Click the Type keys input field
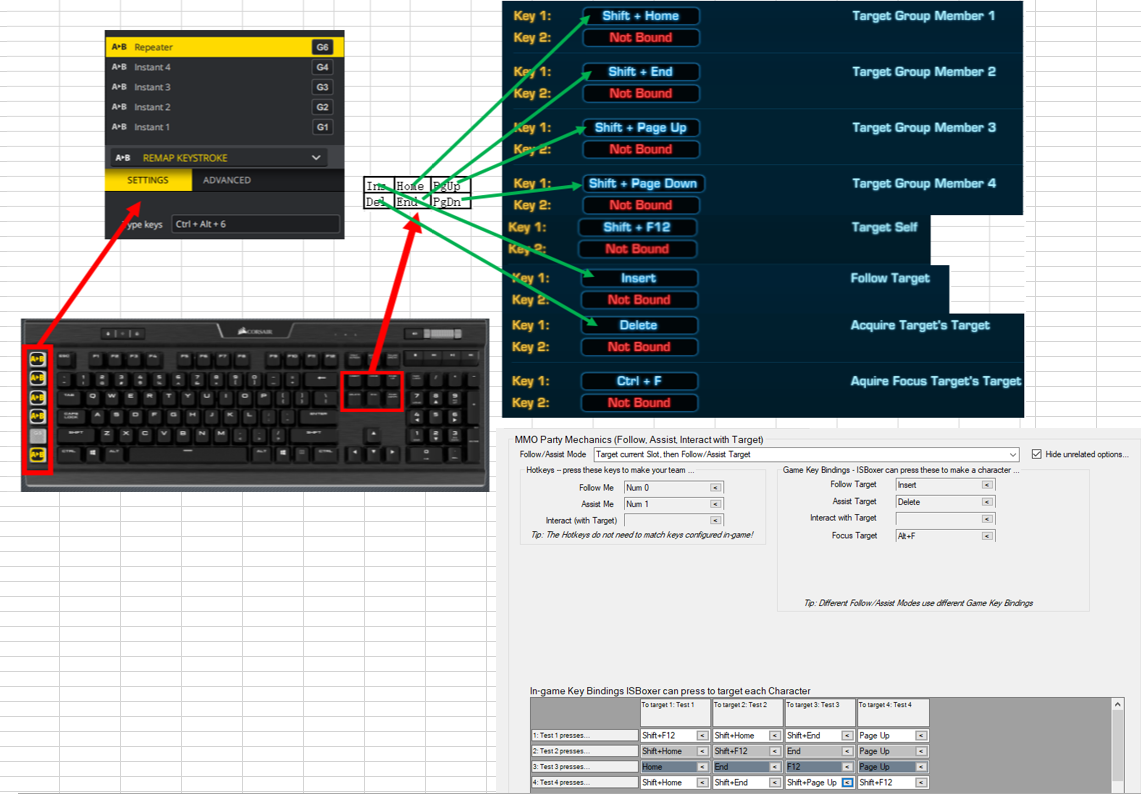This screenshot has height=794, width=1141. pyautogui.click(x=255, y=224)
